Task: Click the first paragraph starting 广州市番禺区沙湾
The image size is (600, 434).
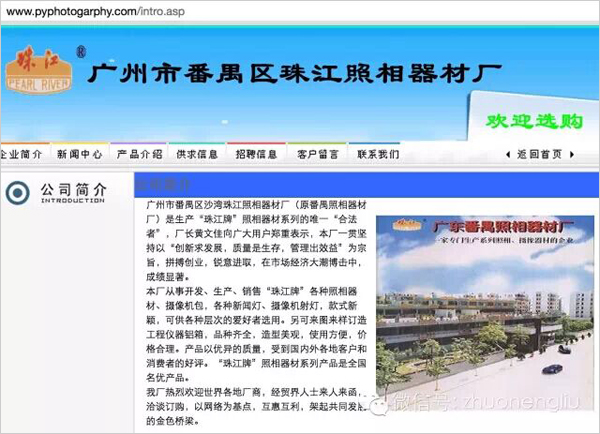Action: (x=256, y=241)
